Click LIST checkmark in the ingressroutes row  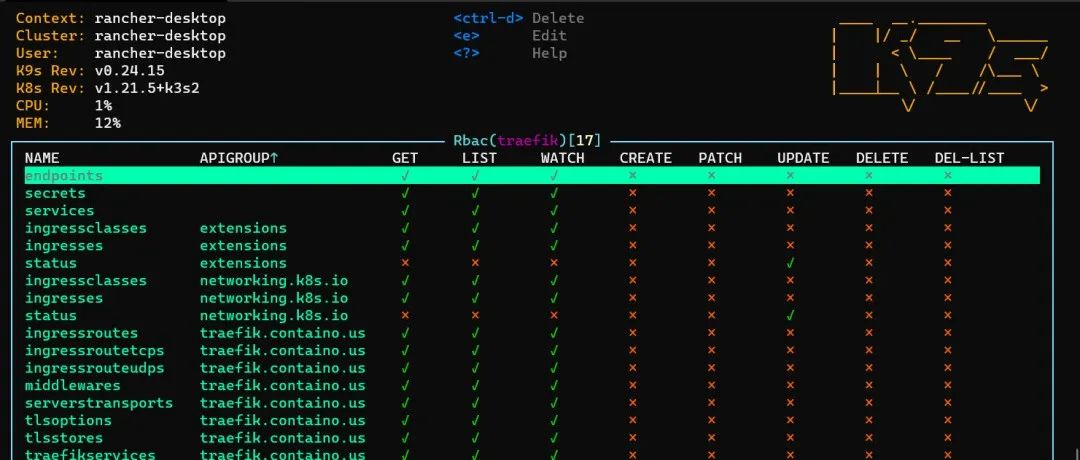(x=475, y=333)
